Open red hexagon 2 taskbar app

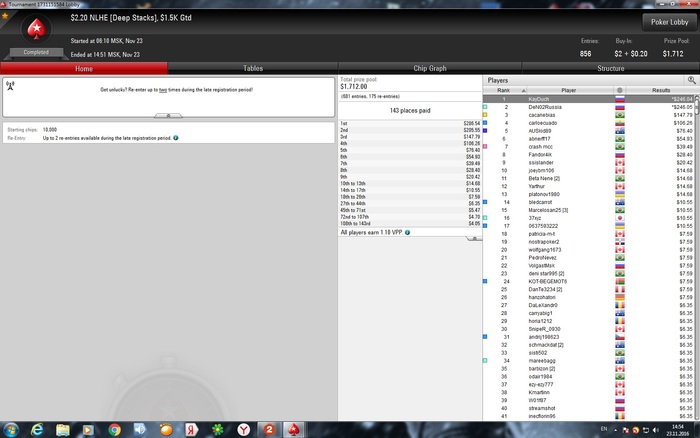(x=269, y=430)
